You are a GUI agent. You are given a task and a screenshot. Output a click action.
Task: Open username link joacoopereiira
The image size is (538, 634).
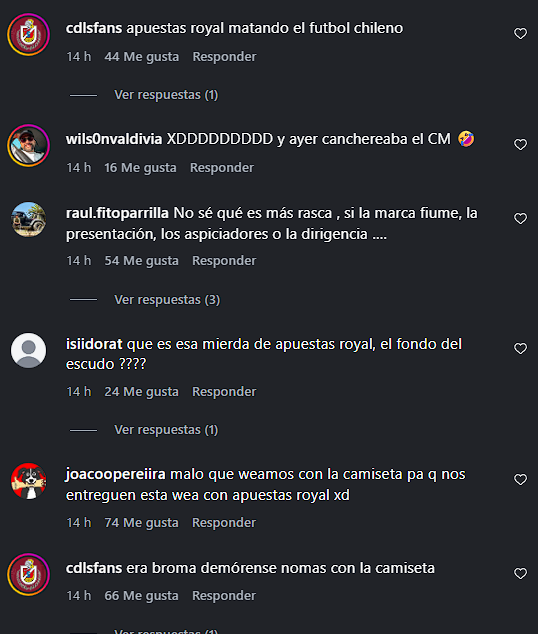coord(116,474)
